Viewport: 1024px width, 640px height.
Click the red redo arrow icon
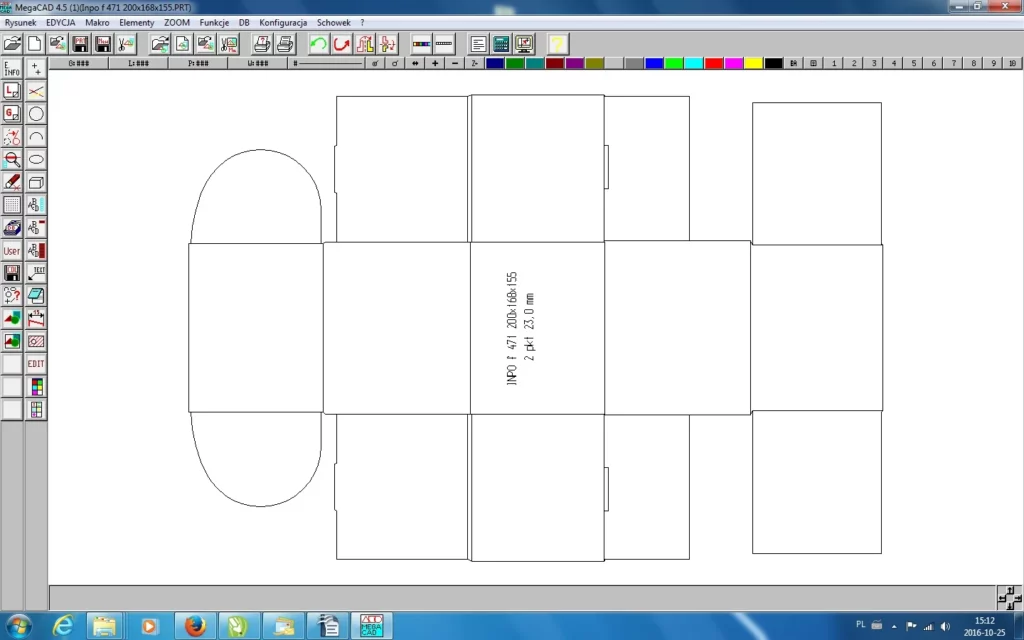[x=342, y=44]
